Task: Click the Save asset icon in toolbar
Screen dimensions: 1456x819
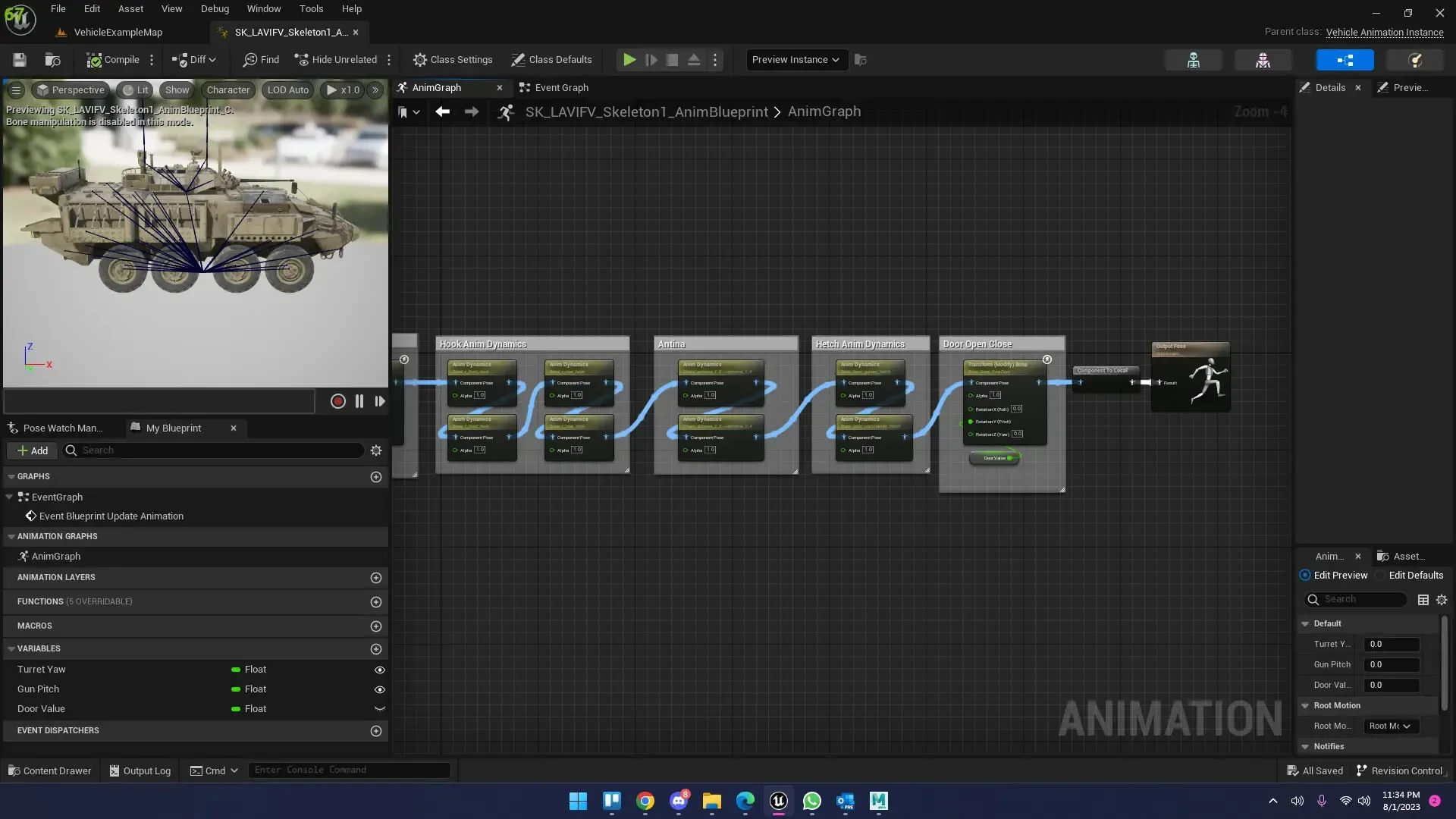Action: point(20,60)
